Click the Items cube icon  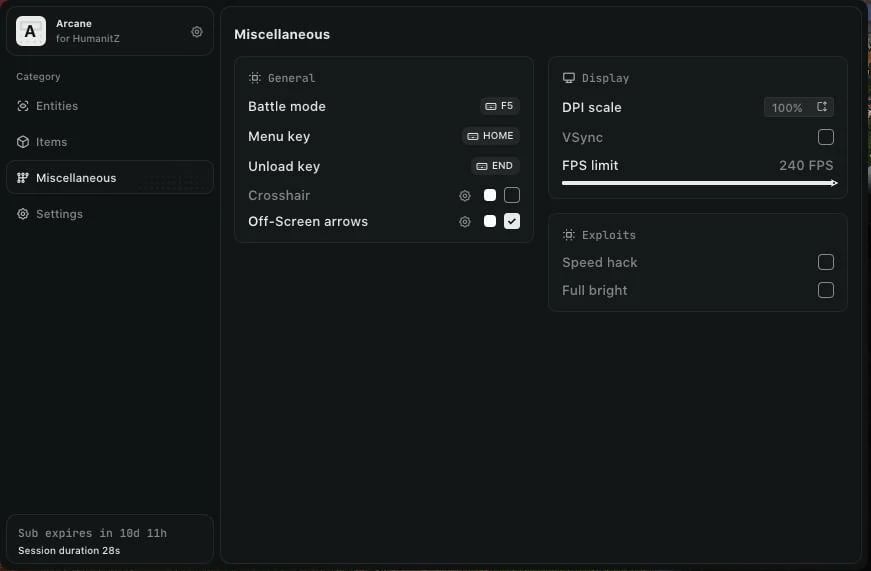23,142
